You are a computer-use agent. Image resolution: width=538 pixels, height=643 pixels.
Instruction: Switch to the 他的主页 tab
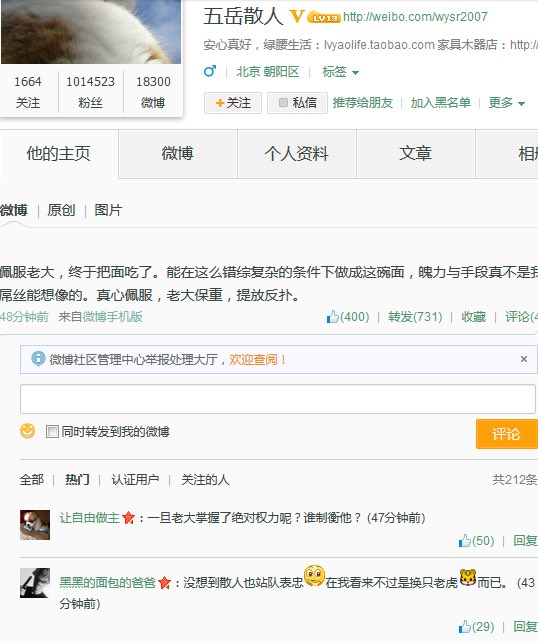click(59, 154)
